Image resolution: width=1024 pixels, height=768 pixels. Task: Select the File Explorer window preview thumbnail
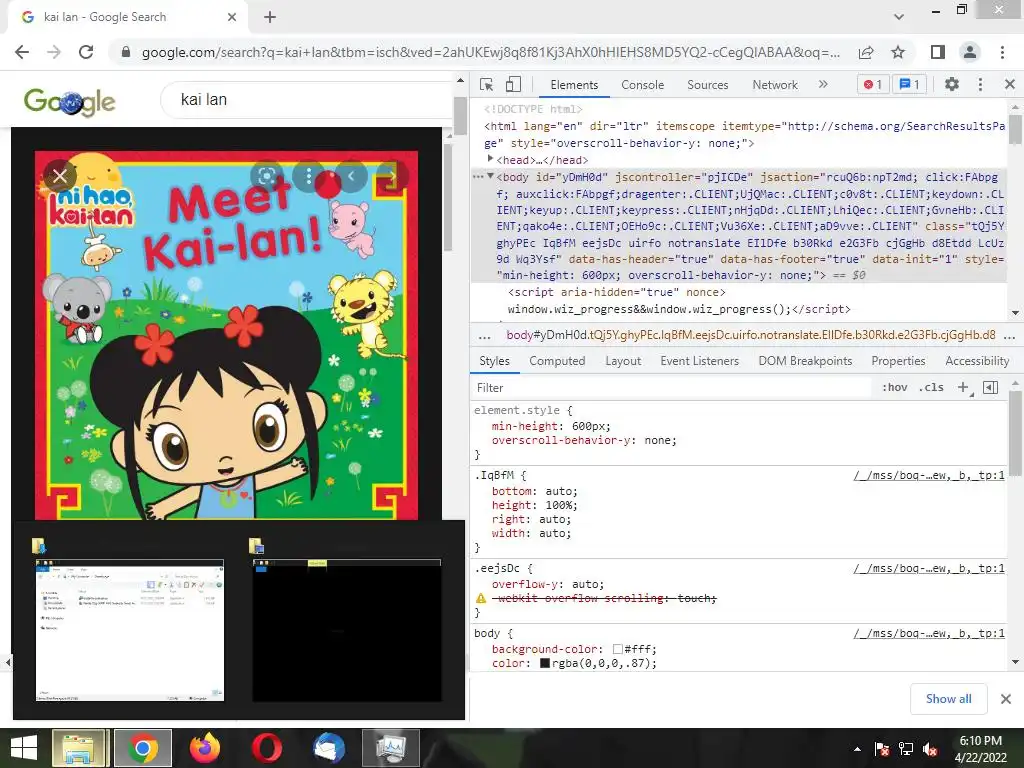coord(130,630)
